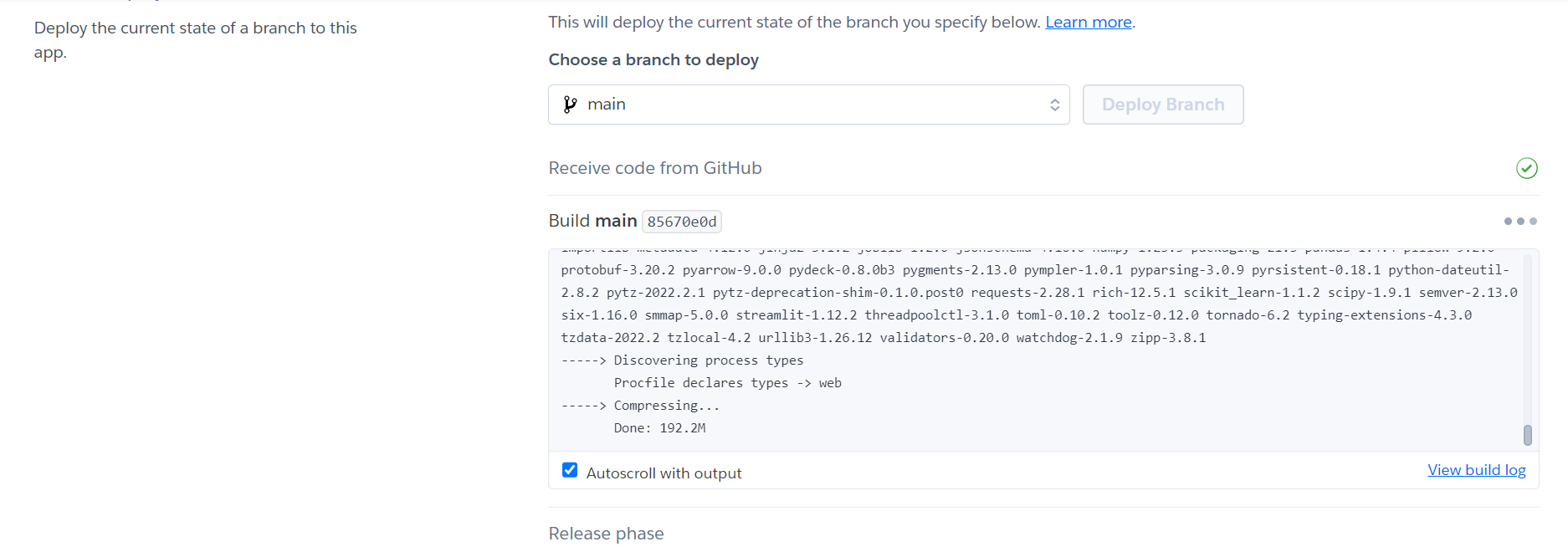Click the git branch icon beside main
1568x552 pixels.
570,105
